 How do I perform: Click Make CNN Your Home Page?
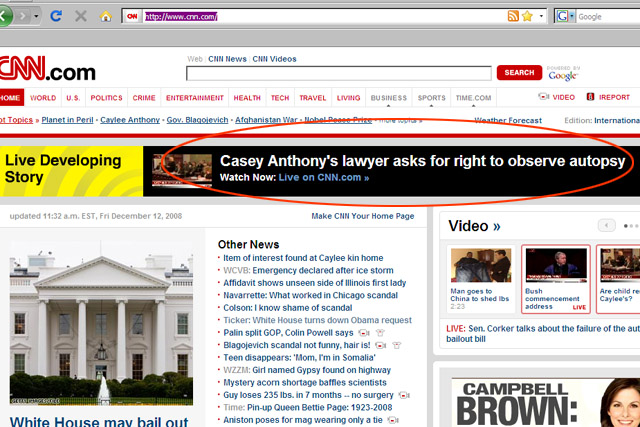pos(362,216)
